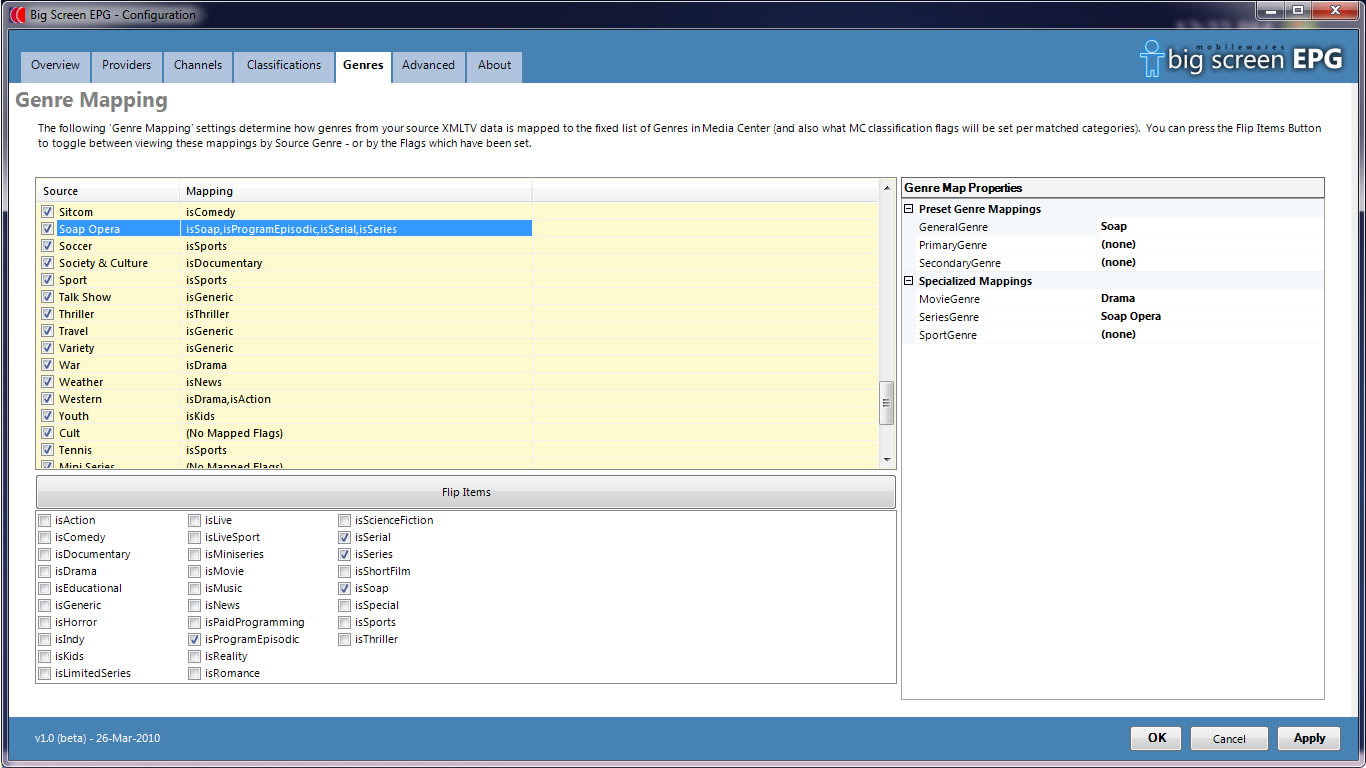Viewport: 1366px width, 768px height.
Task: Check the isRomance flag
Action: pos(195,673)
